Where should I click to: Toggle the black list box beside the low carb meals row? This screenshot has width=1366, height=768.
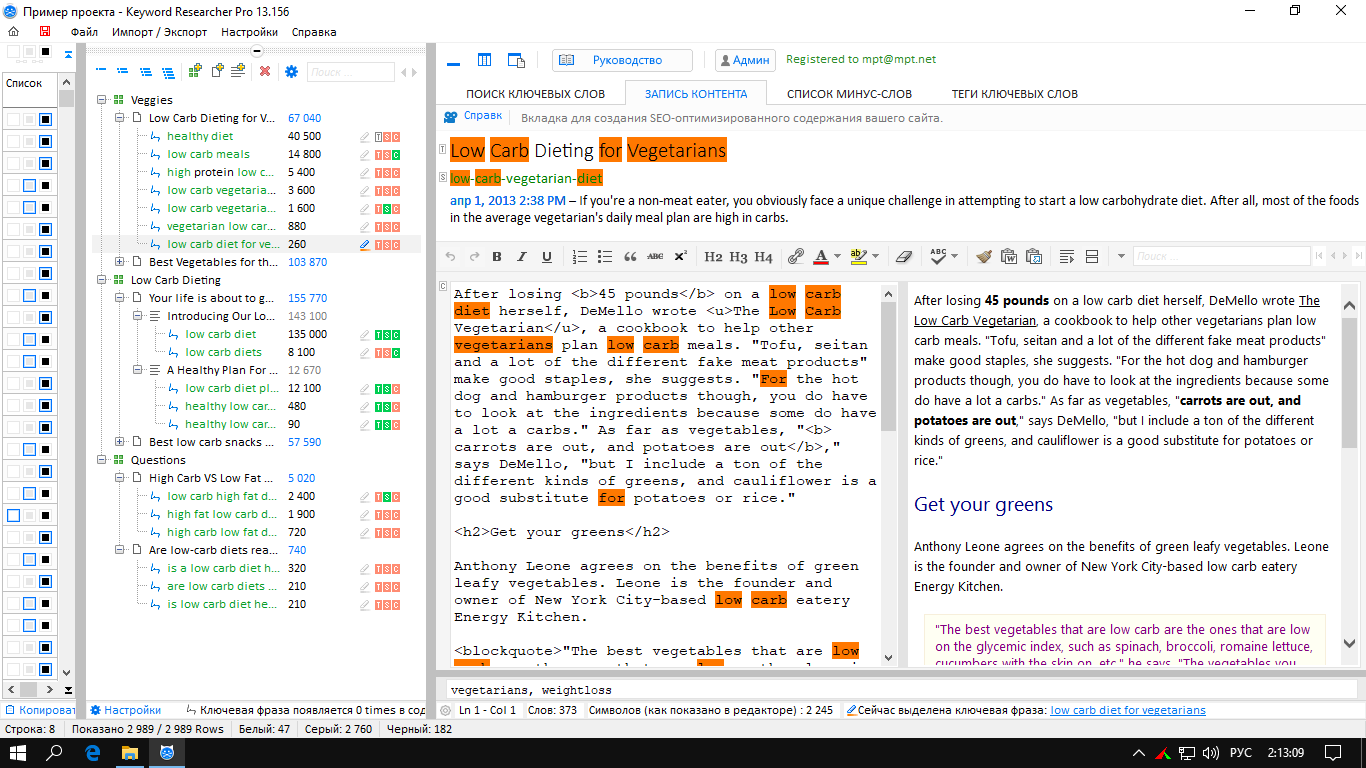(x=45, y=163)
